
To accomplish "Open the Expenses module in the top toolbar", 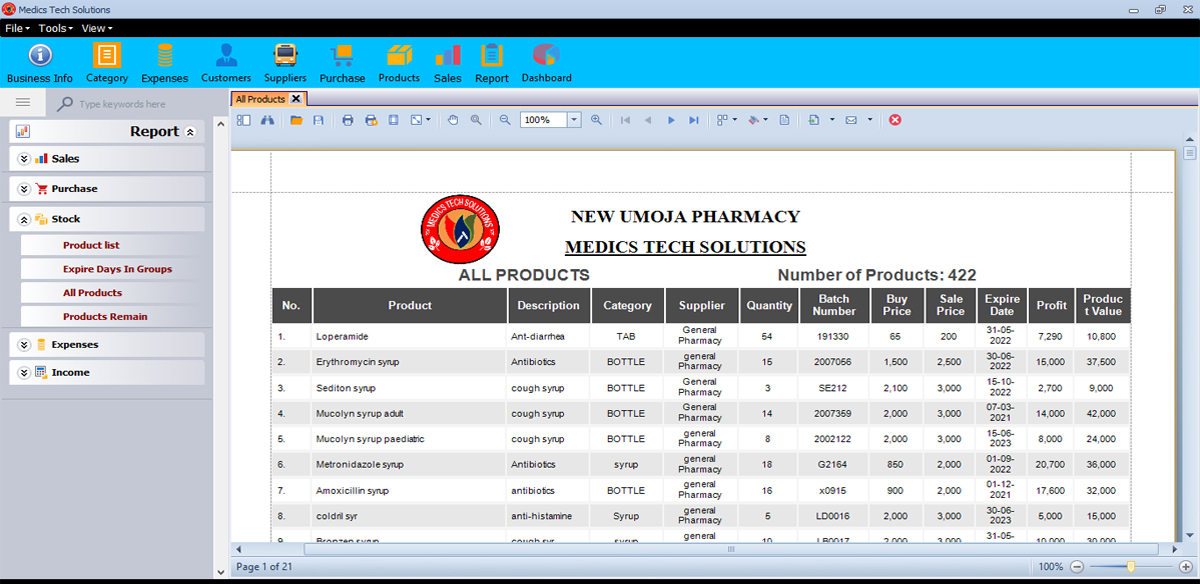I will (x=165, y=63).
